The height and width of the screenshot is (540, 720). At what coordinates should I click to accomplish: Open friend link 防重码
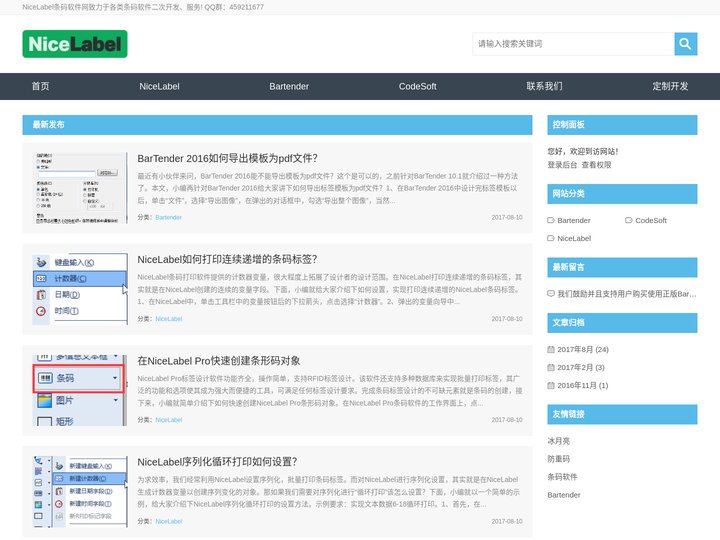click(558, 459)
